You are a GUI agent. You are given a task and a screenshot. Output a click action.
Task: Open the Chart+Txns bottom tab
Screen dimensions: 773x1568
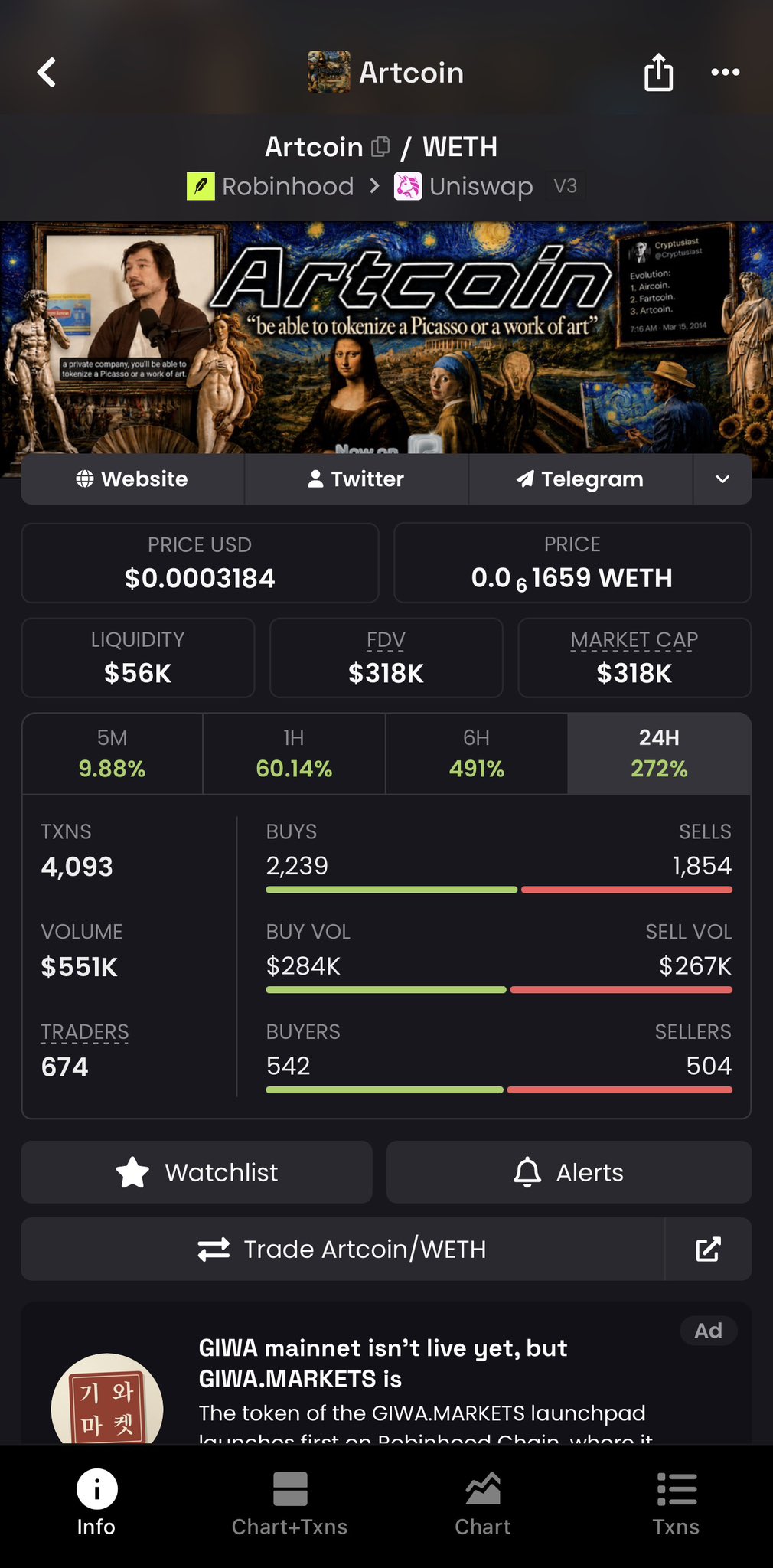pos(290,1504)
